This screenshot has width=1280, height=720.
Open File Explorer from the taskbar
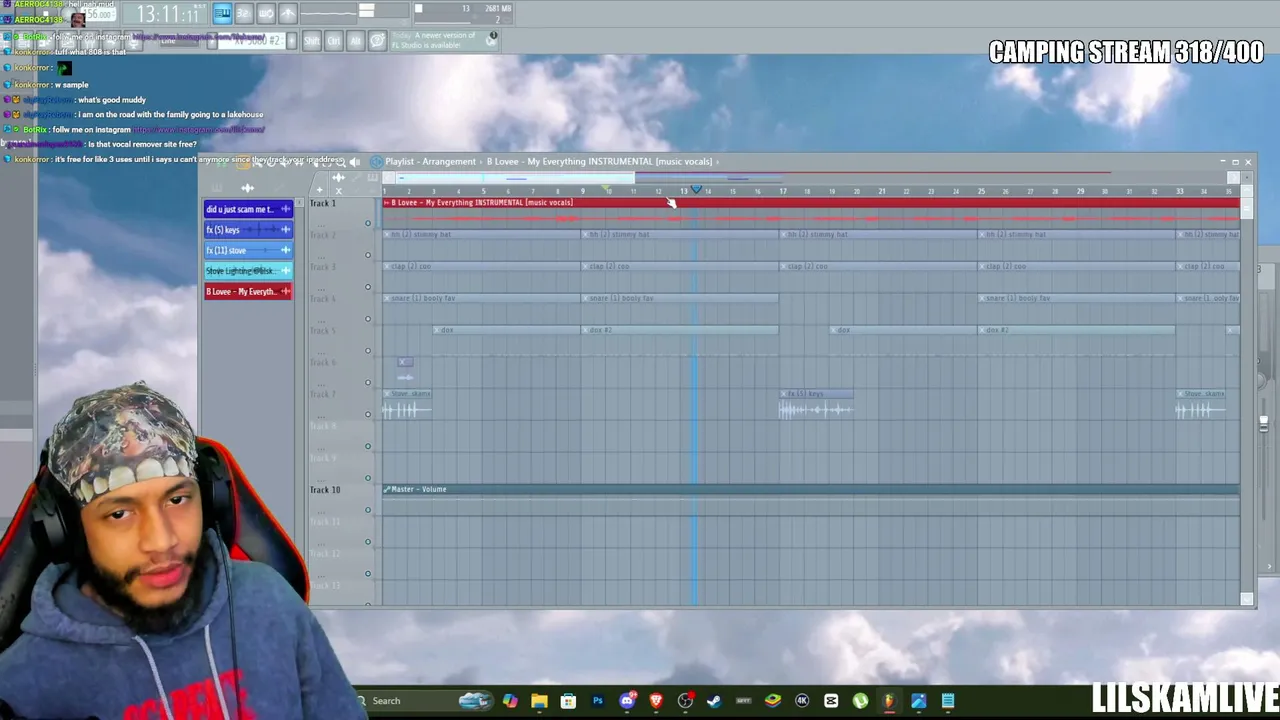(539, 701)
